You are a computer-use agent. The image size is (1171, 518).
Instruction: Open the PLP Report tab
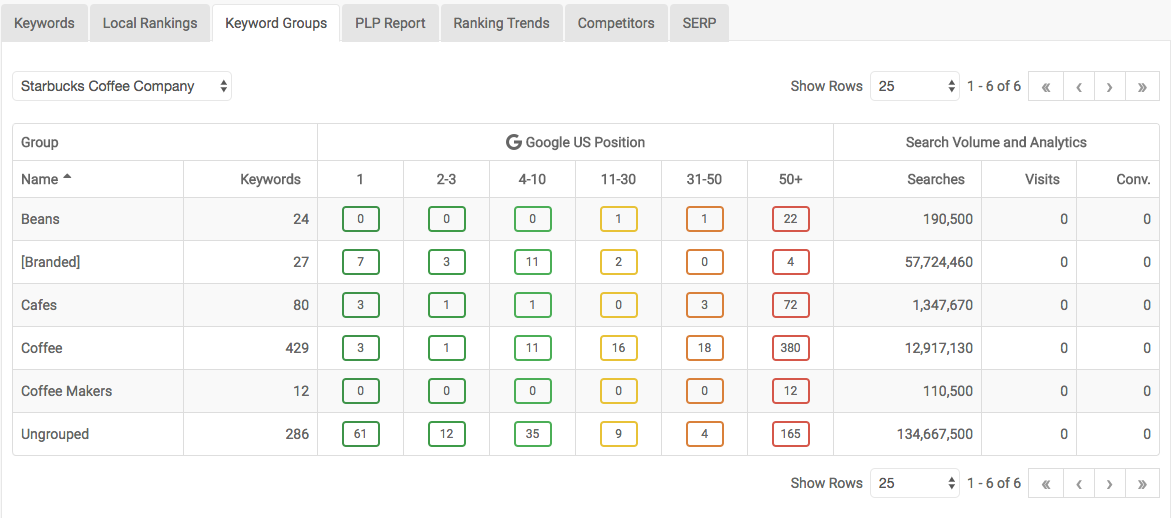coord(390,22)
